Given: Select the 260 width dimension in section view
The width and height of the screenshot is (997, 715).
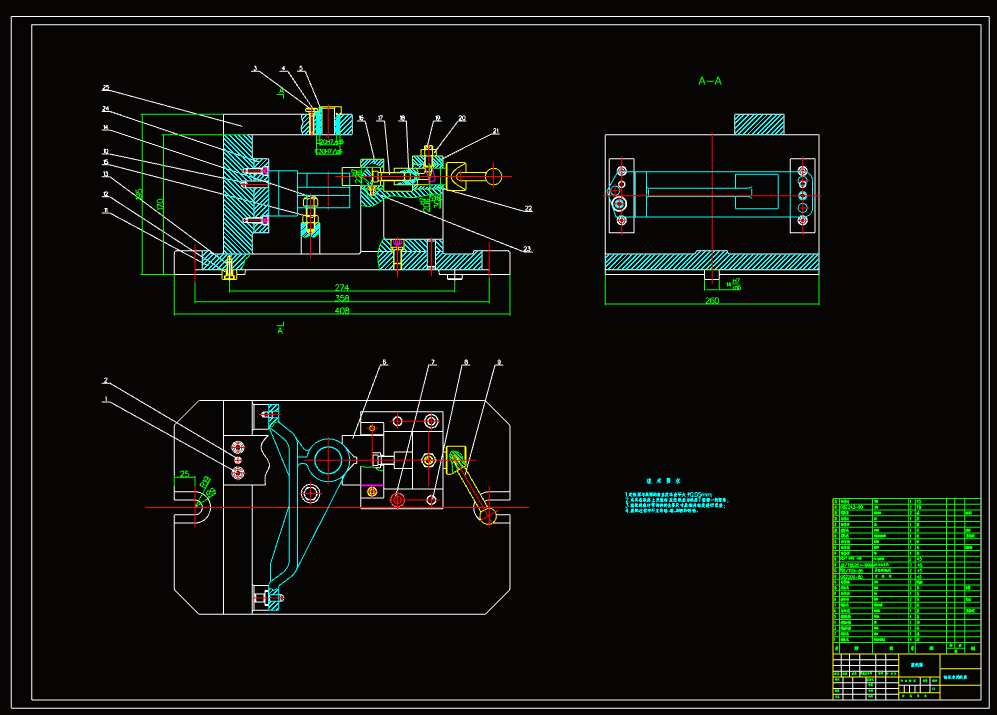Looking at the screenshot, I should click(712, 300).
